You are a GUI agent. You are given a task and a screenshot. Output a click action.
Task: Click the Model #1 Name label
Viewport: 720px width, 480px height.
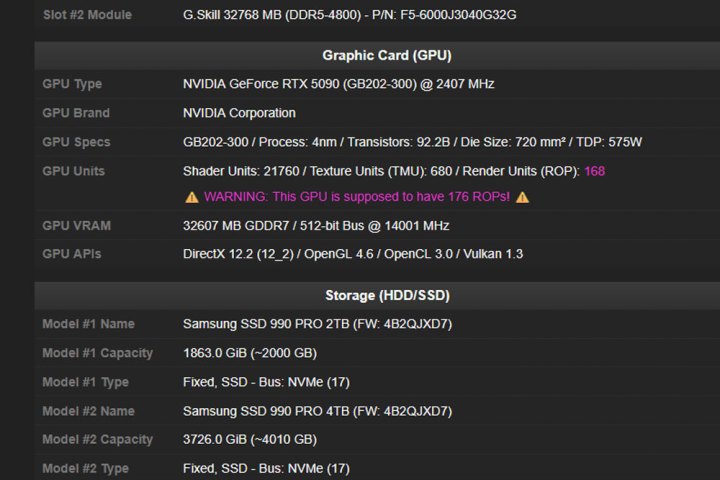pyautogui.click(x=88, y=324)
